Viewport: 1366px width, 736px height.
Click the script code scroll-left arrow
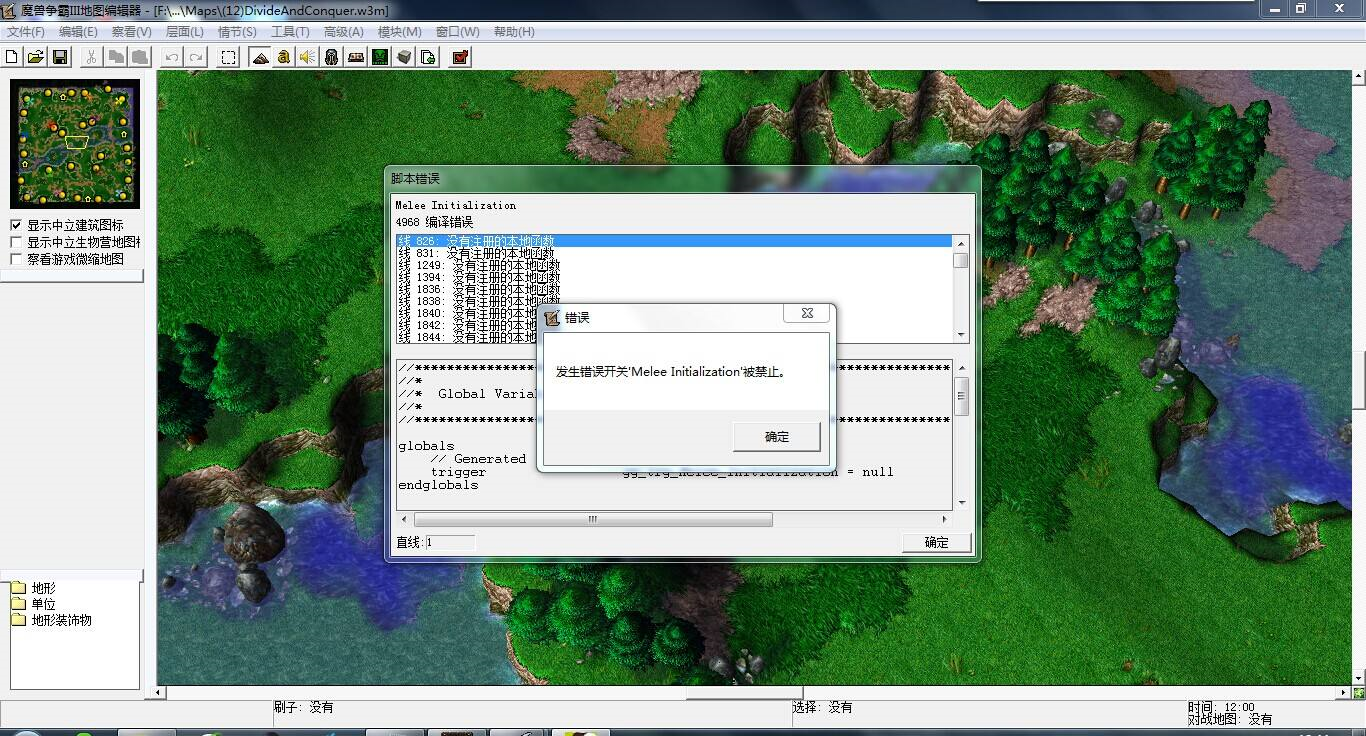coord(405,519)
